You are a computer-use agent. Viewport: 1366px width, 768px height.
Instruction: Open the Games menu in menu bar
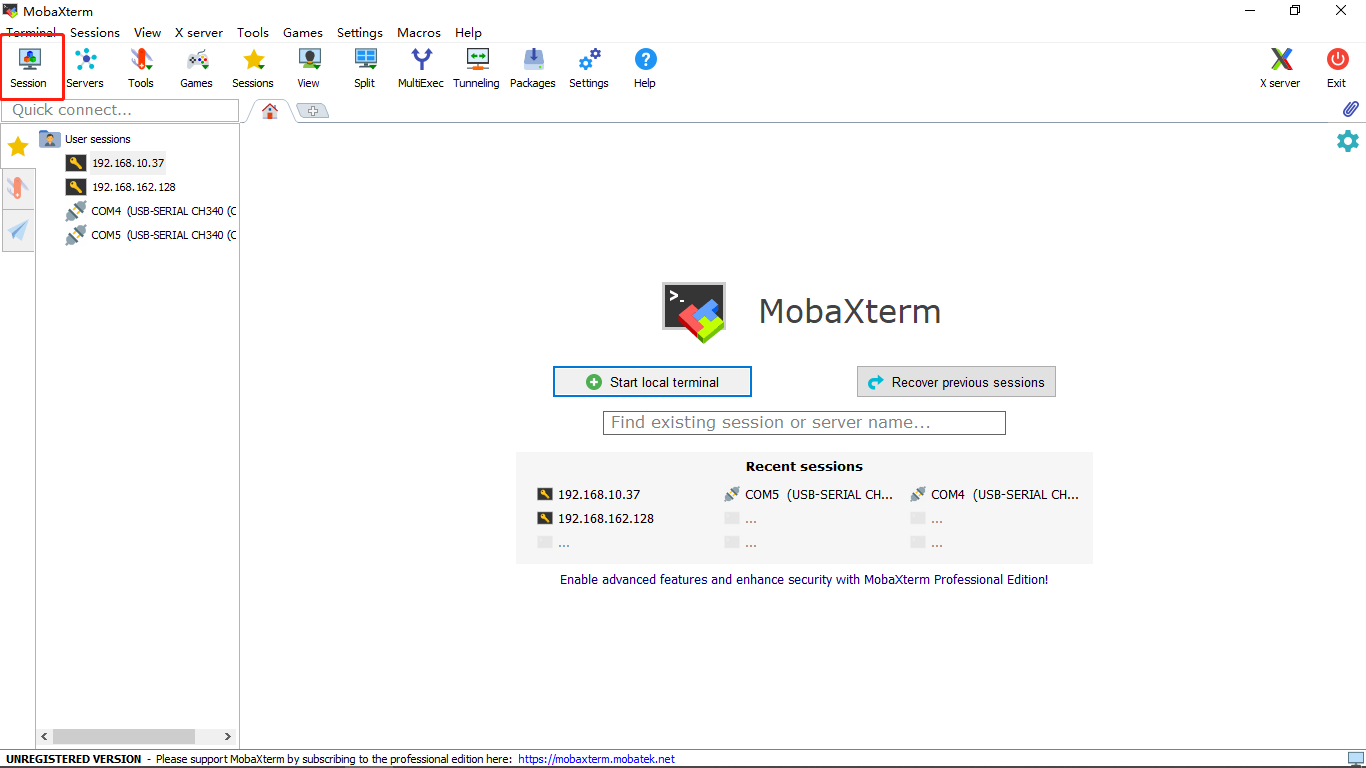[303, 33]
